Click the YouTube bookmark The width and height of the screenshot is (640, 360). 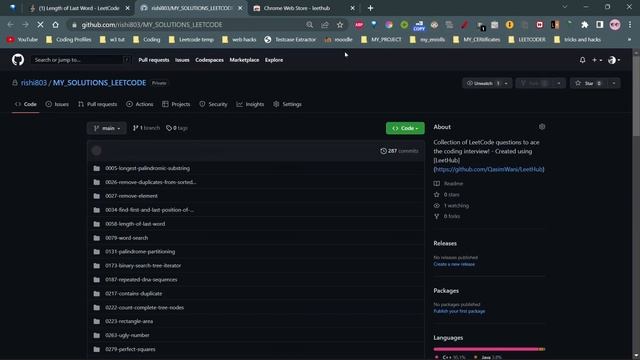22,40
